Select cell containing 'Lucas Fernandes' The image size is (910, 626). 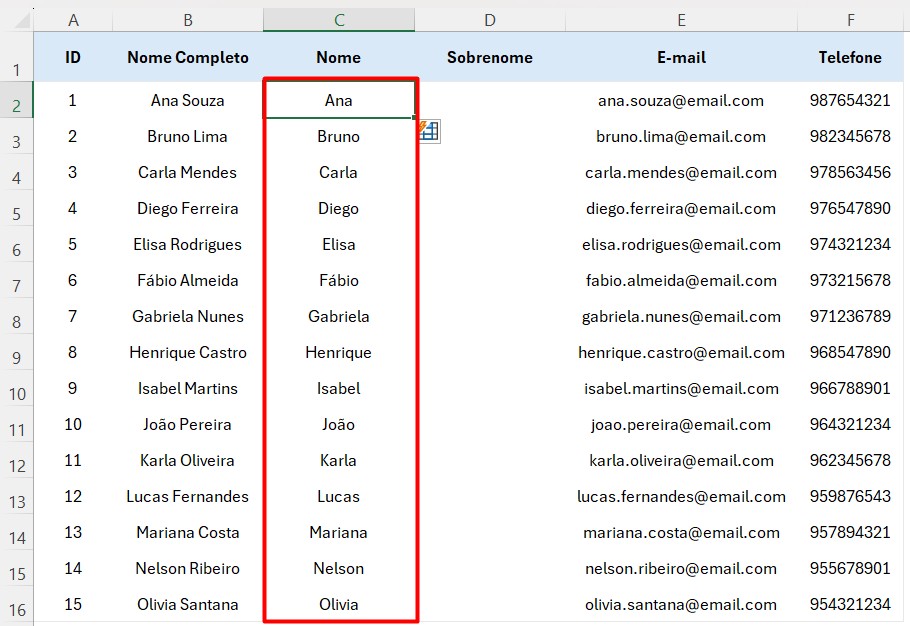click(188, 496)
